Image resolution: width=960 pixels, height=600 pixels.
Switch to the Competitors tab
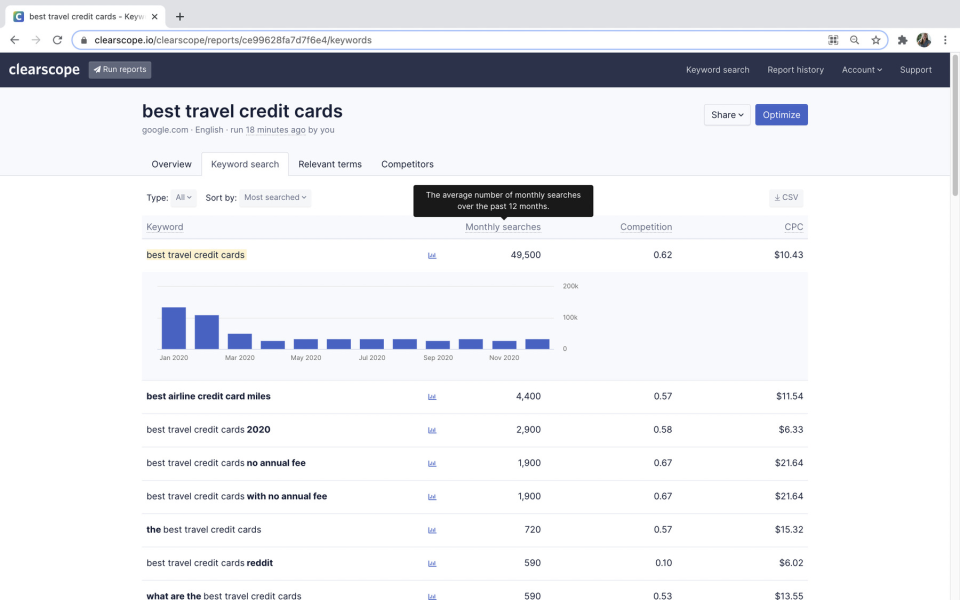tap(406, 164)
